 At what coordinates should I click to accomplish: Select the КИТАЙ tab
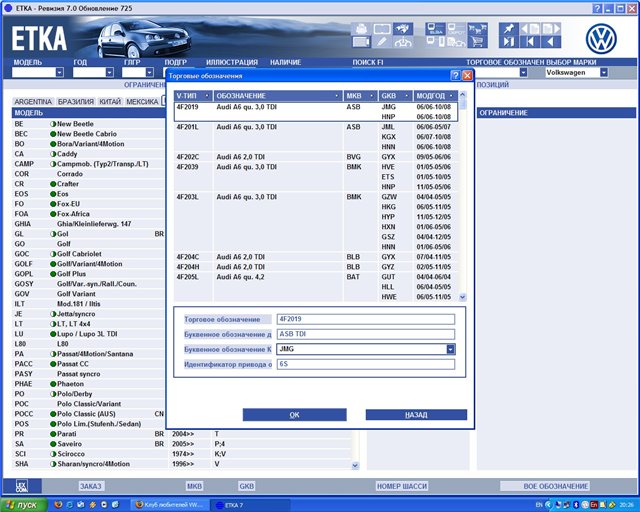[110, 102]
